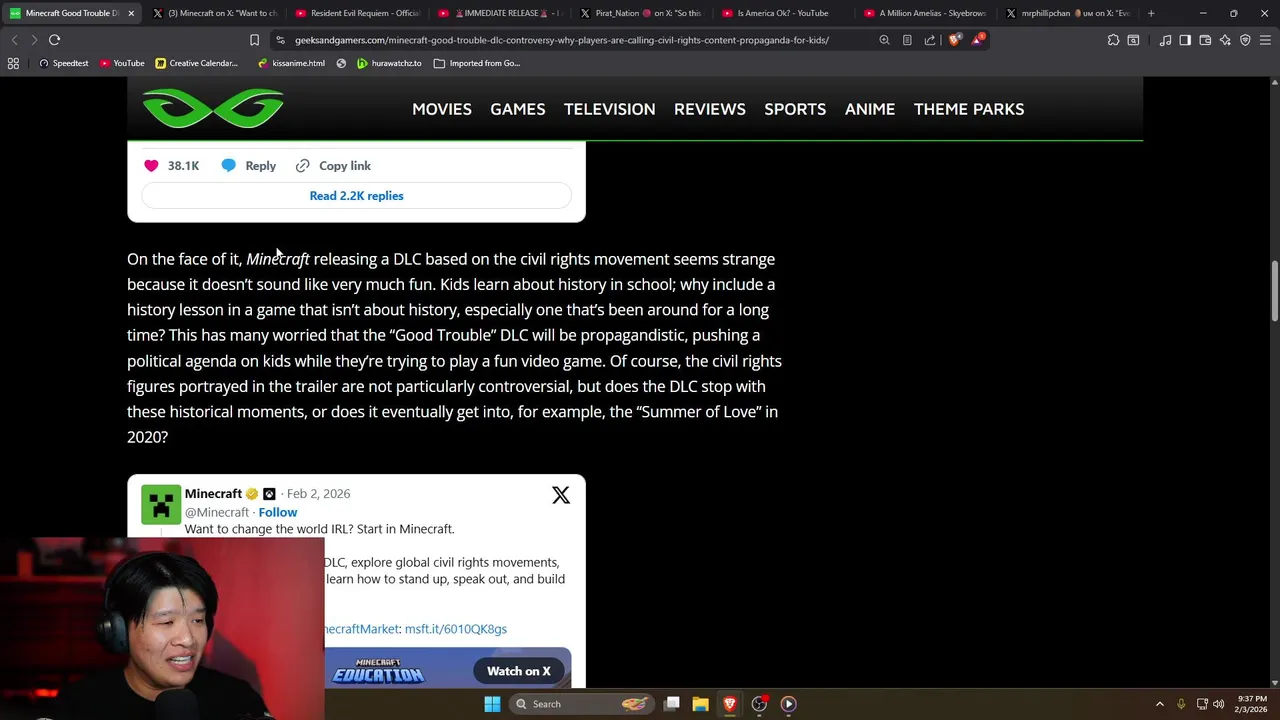This screenshot has width=1280, height=720.
Task: Open the Minecraft profile avatar
Action: 161,504
